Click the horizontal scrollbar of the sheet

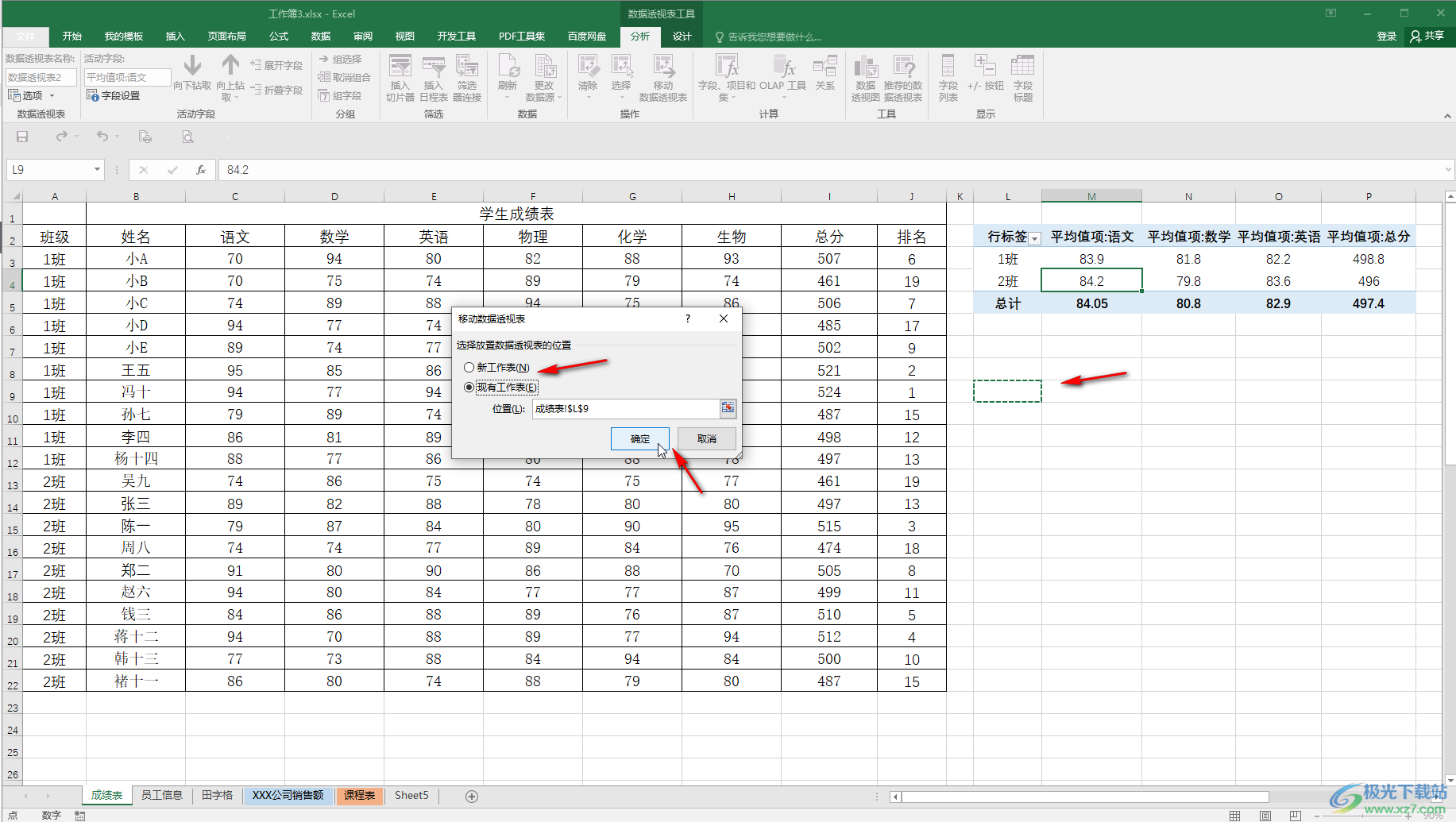coord(1084,796)
